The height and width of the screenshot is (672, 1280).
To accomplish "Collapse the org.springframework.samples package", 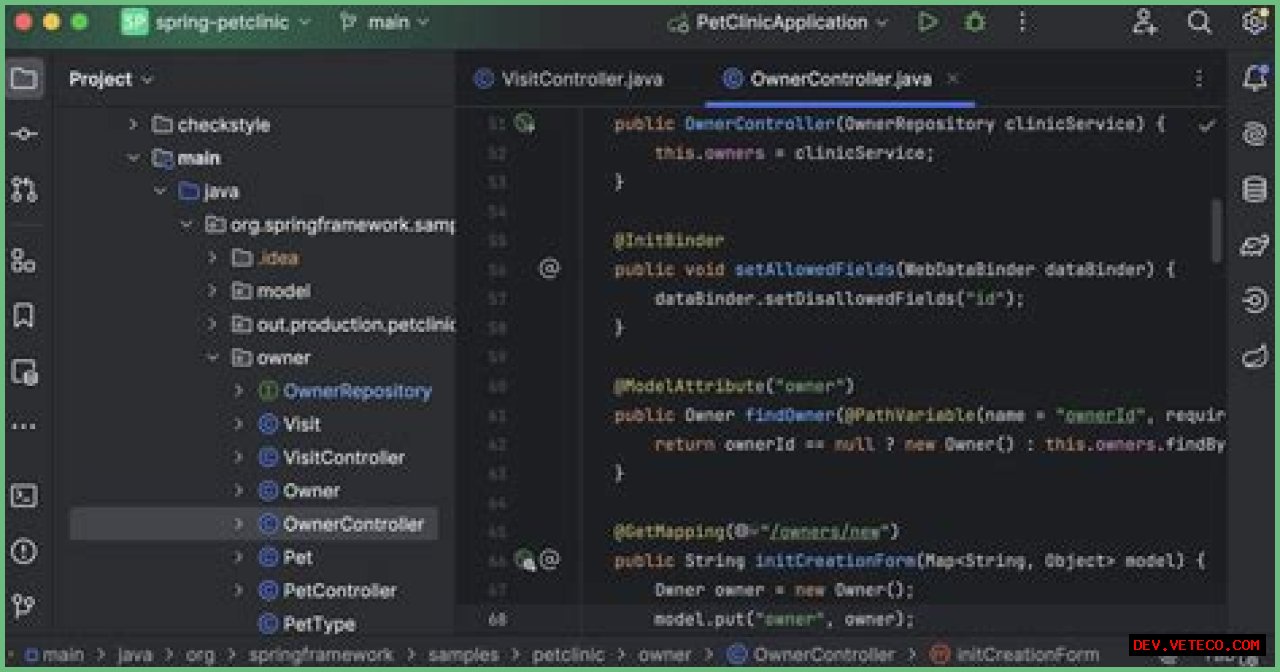I will 186,225.
